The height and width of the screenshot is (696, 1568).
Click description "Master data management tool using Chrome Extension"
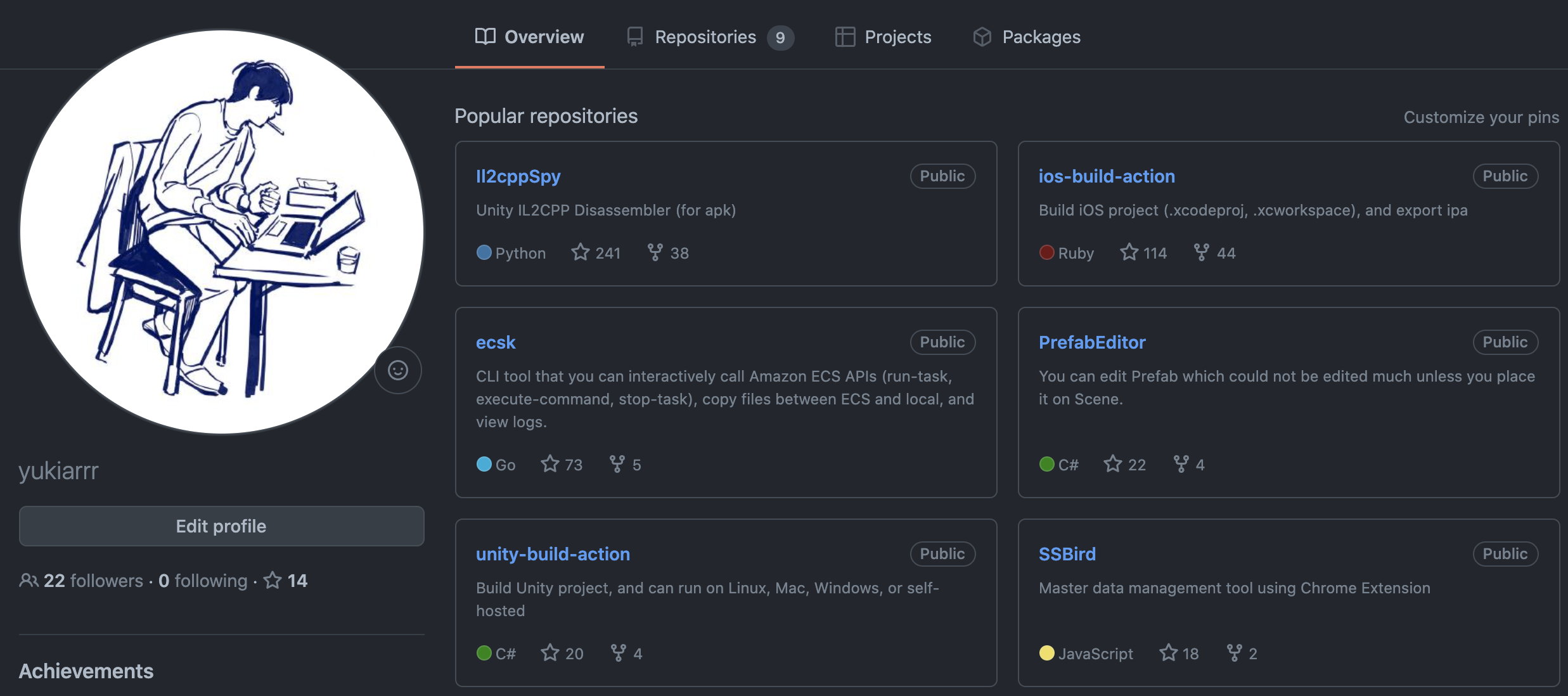(1235, 588)
